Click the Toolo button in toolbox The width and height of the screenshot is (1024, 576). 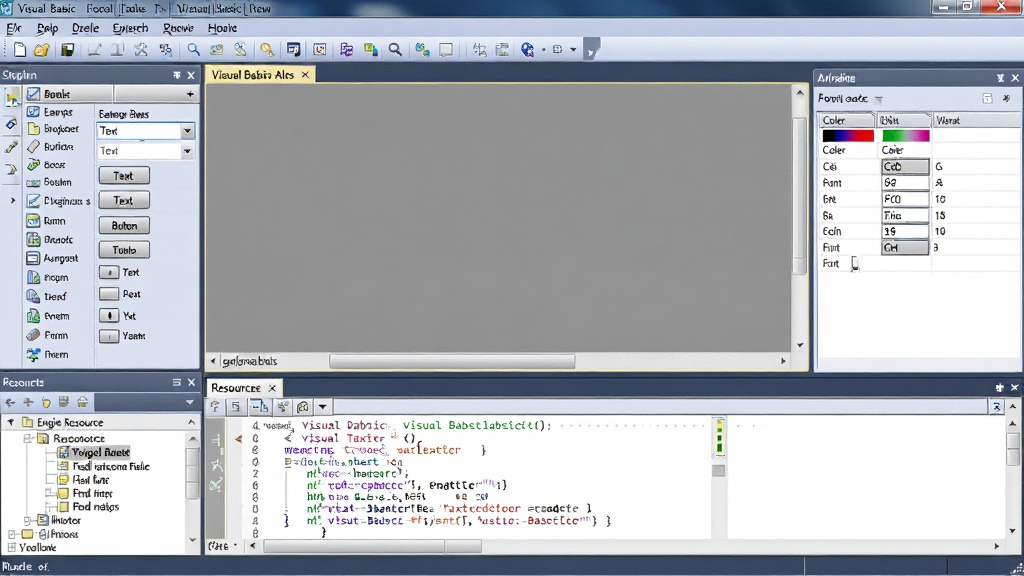[x=124, y=250]
